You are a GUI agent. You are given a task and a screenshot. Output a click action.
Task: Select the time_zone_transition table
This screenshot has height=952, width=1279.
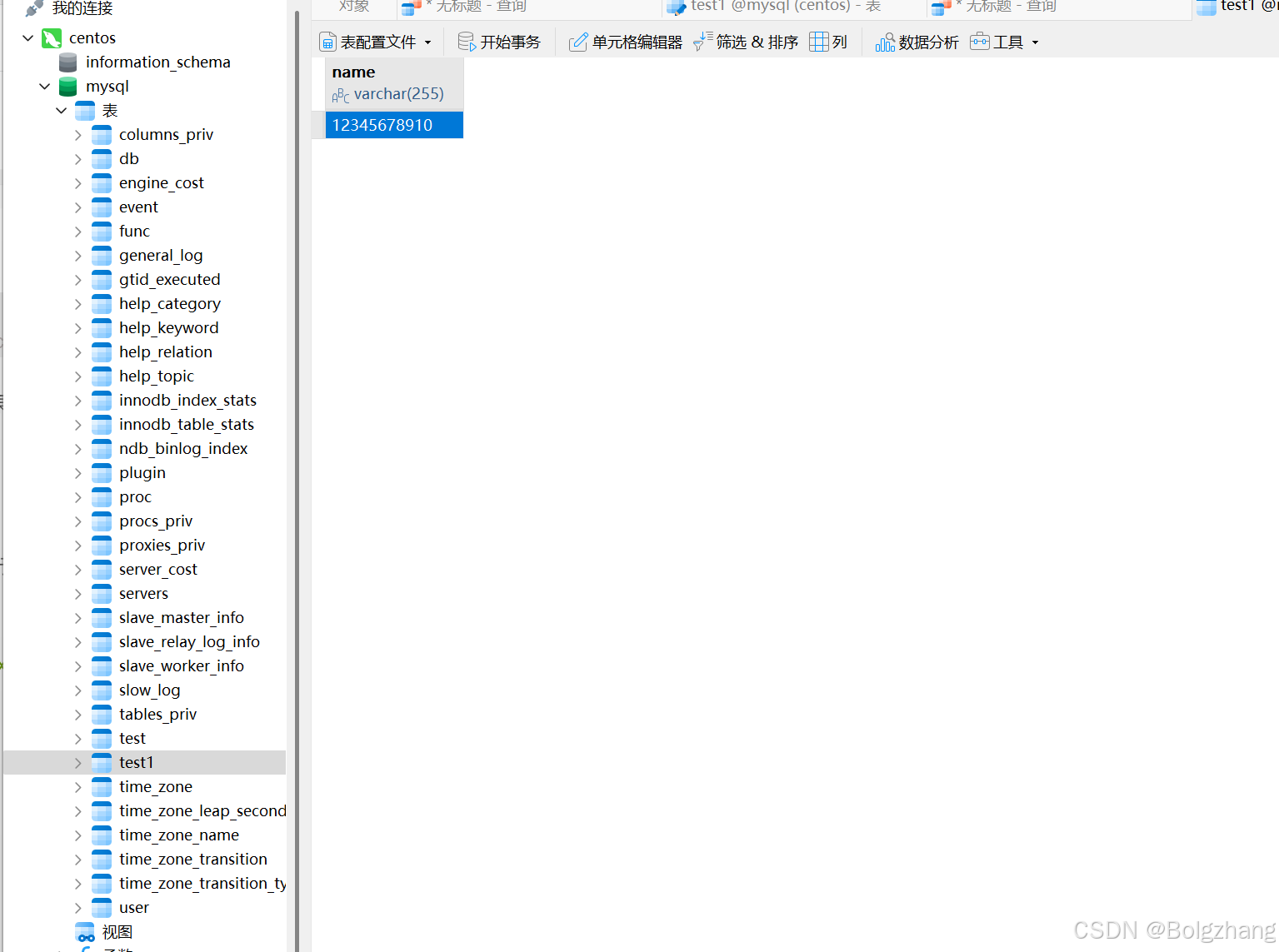pyautogui.click(x=192, y=860)
